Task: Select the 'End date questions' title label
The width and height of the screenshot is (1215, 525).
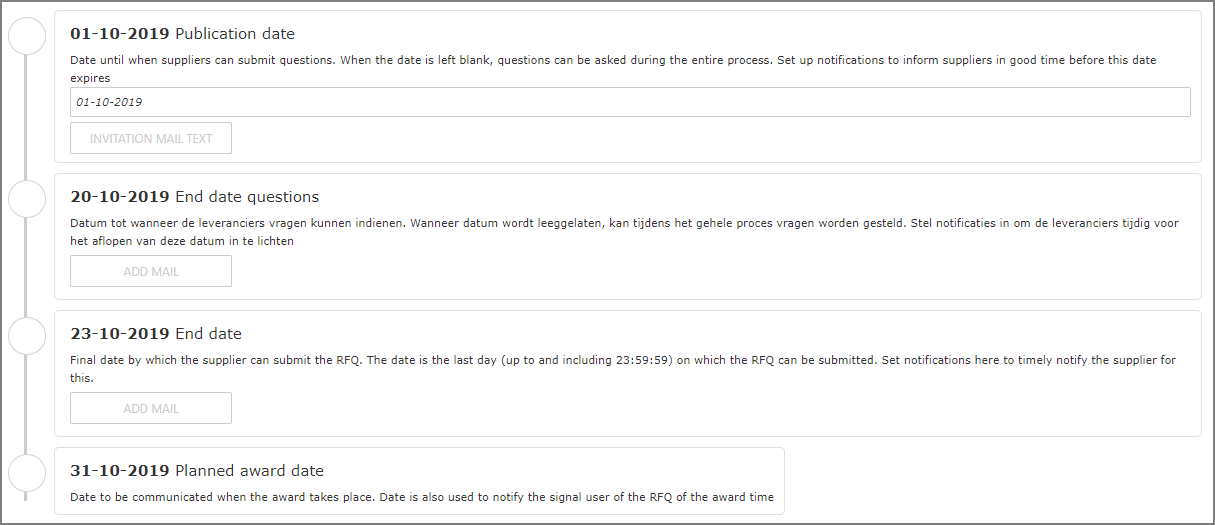Action: click(x=247, y=197)
